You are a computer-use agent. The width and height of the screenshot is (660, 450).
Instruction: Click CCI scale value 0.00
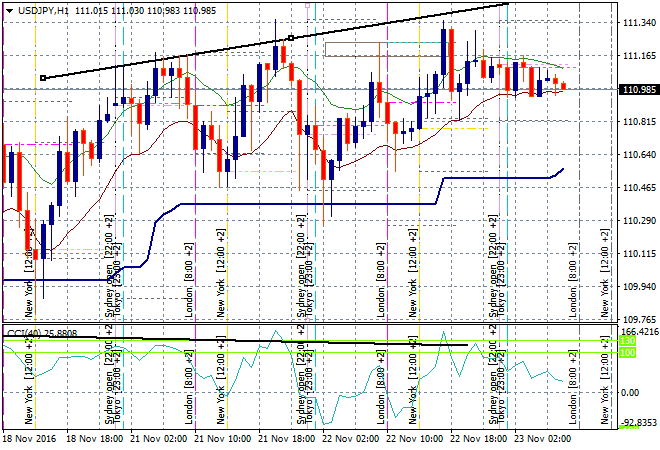[630, 392]
